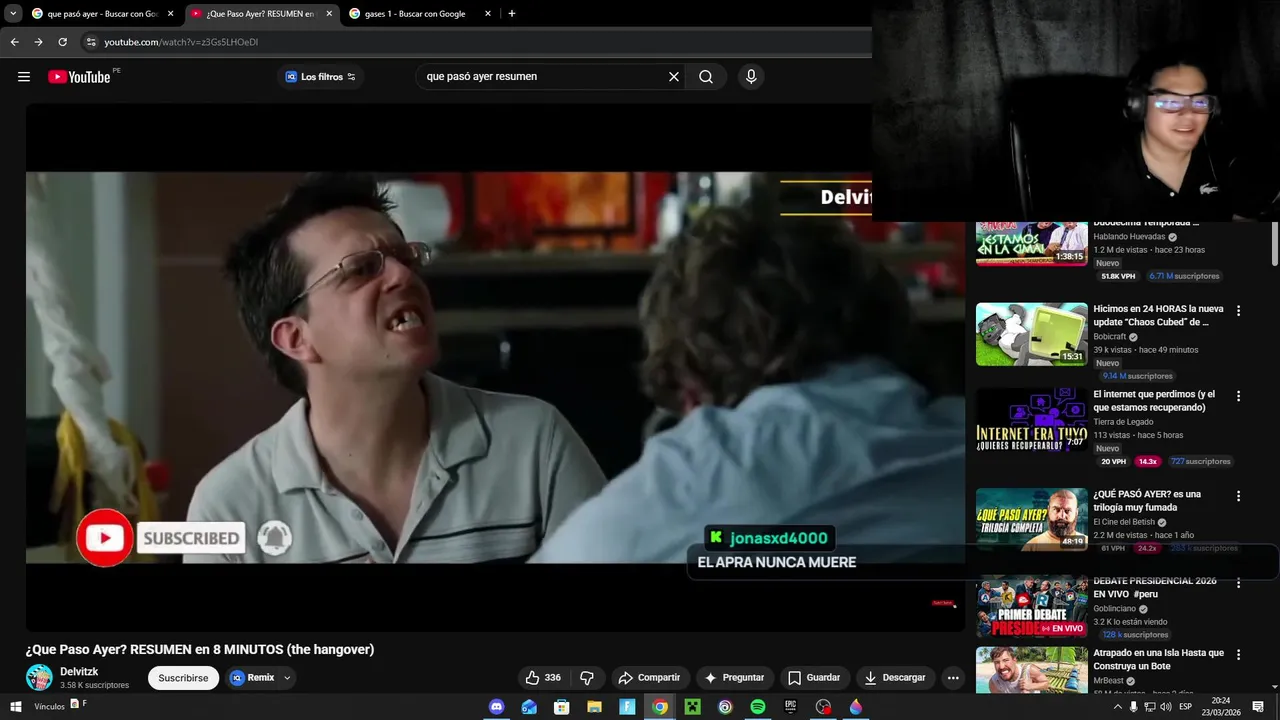Open Minecraft creeper icon in taskbar
The height and width of the screenshot is (720, 1280).
[693, 707]
